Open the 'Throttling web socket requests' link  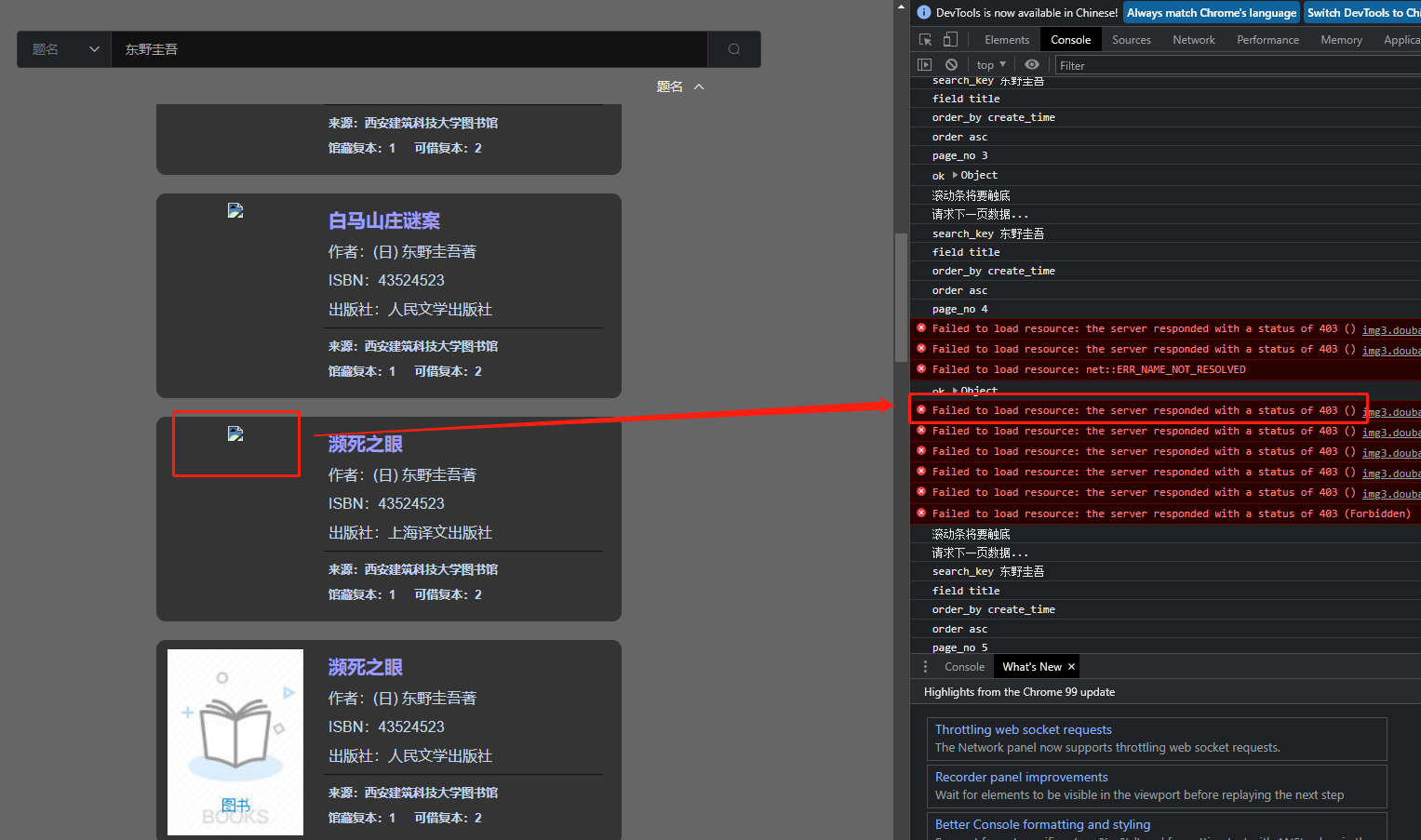click(x=1023, y=729)
